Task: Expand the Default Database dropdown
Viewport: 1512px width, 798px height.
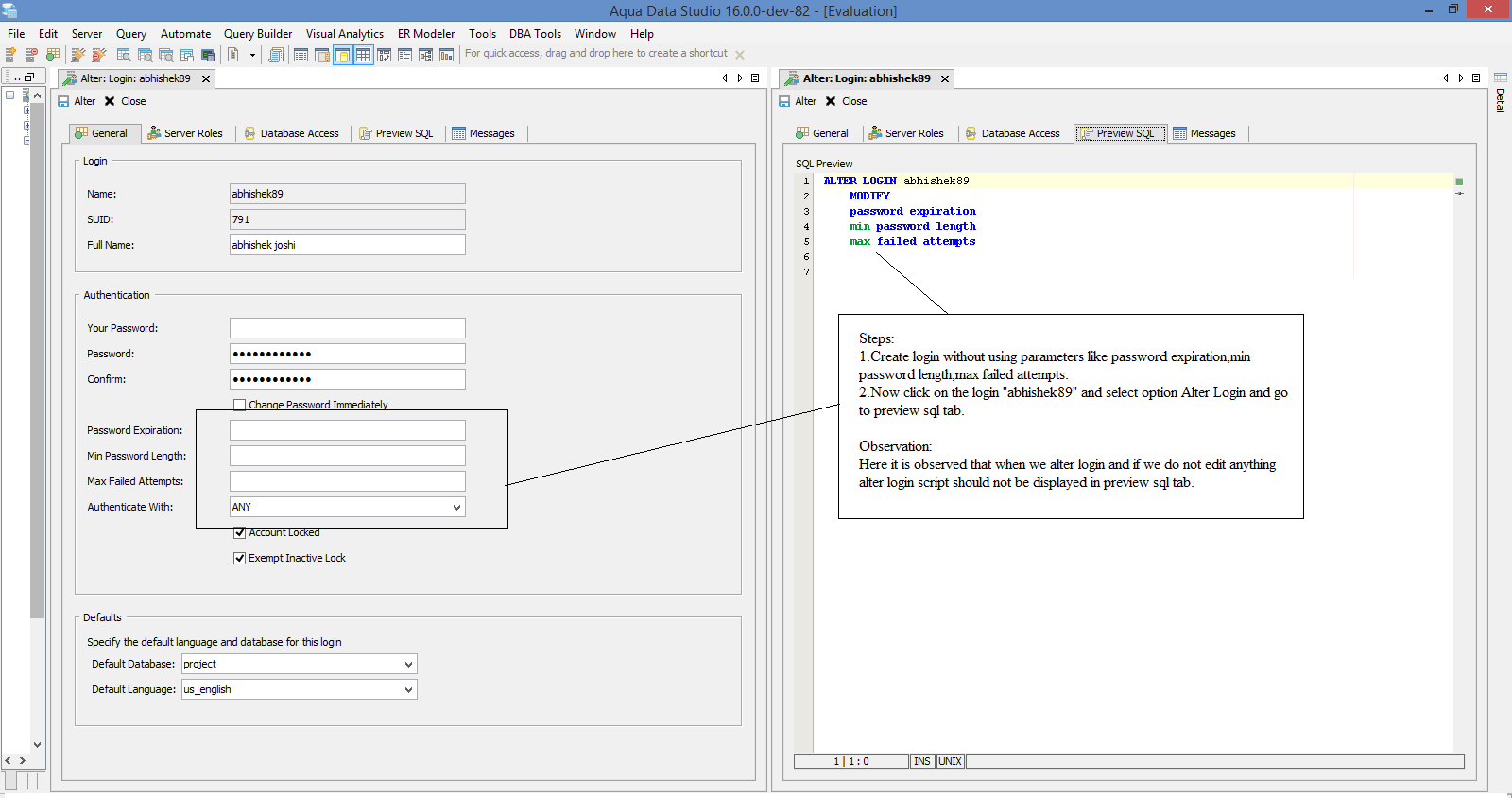Action: tap(408, 664)
